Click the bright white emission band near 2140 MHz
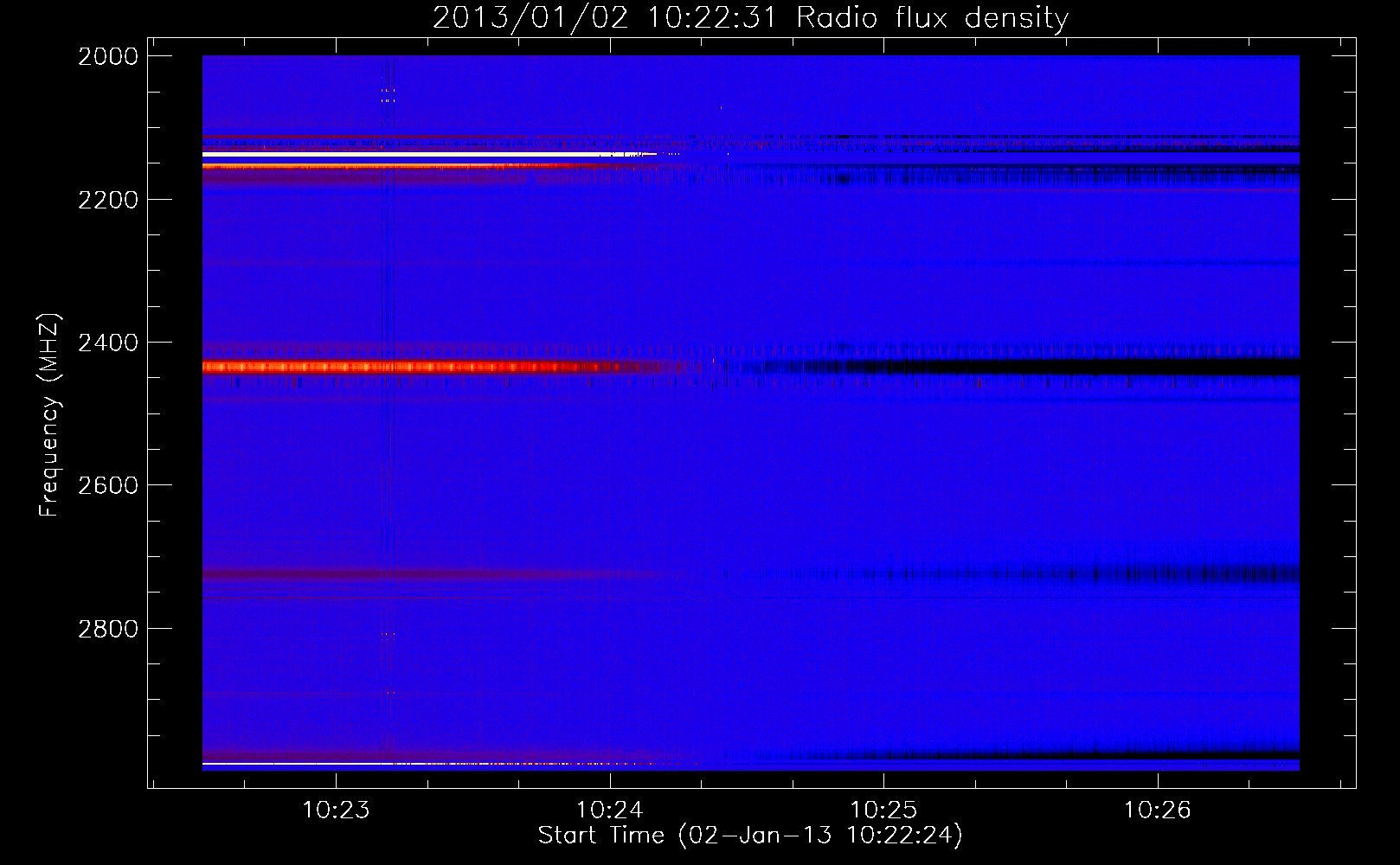Screen dimensions: 1400x865 (429, 155)
